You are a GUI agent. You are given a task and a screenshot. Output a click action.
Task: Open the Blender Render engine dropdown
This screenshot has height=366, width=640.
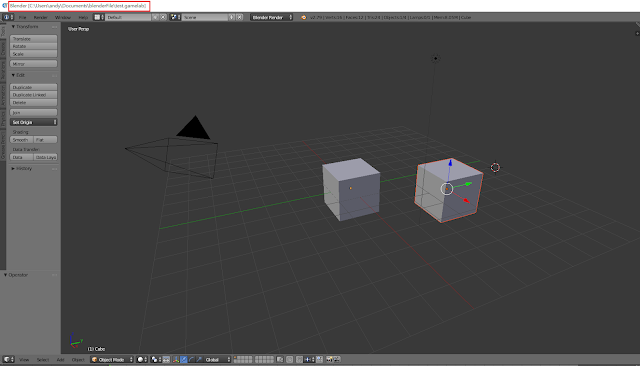[272, 17]
